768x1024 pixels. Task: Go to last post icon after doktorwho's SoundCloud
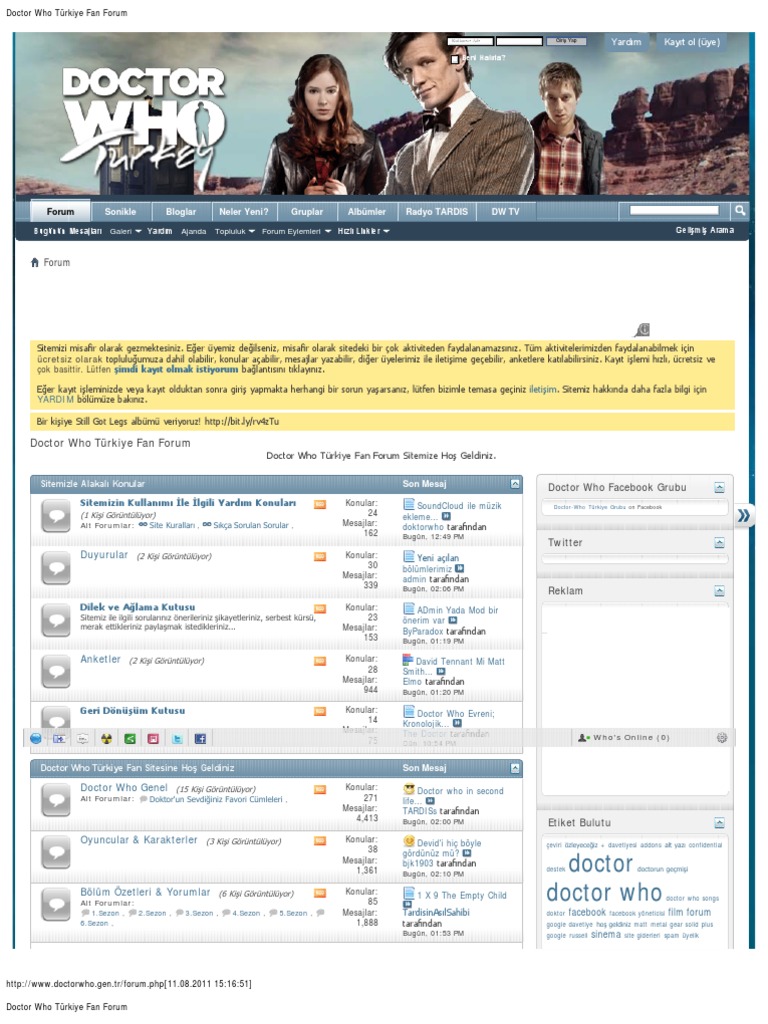point(446,517)
